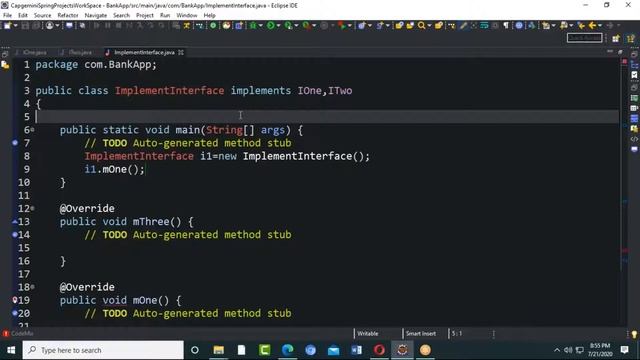Open the Edit menu

click(x=23, y=16)
